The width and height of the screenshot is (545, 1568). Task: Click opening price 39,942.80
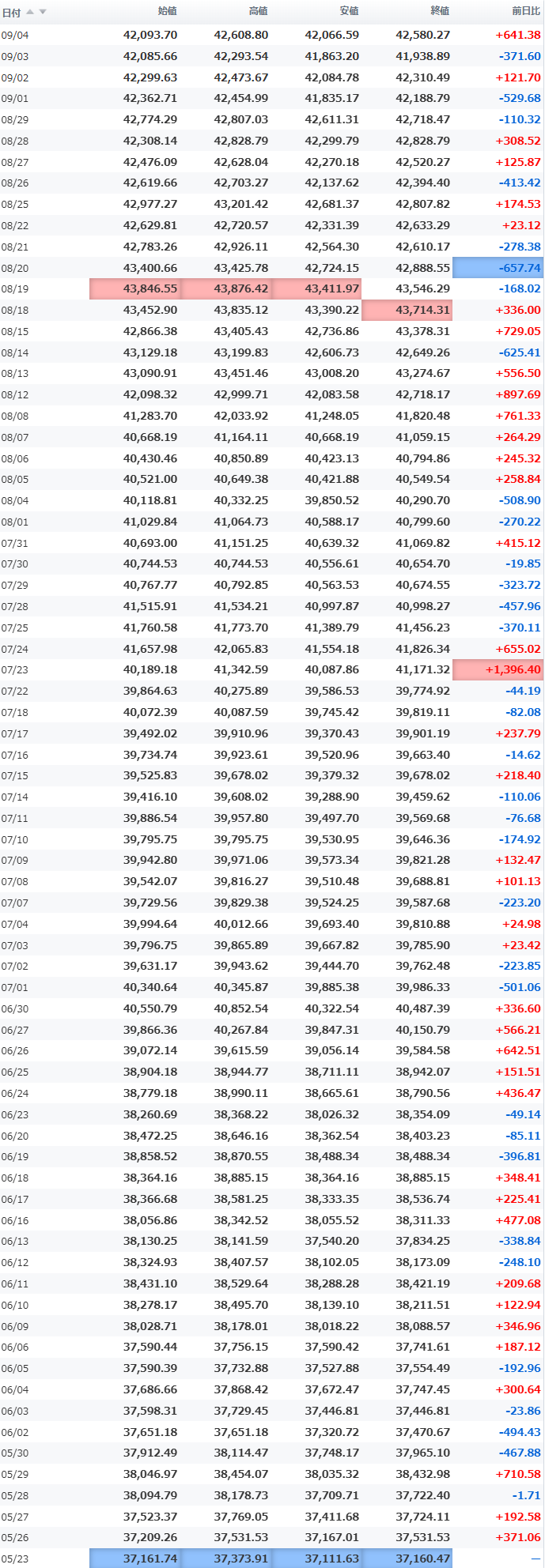coord(150,861)
